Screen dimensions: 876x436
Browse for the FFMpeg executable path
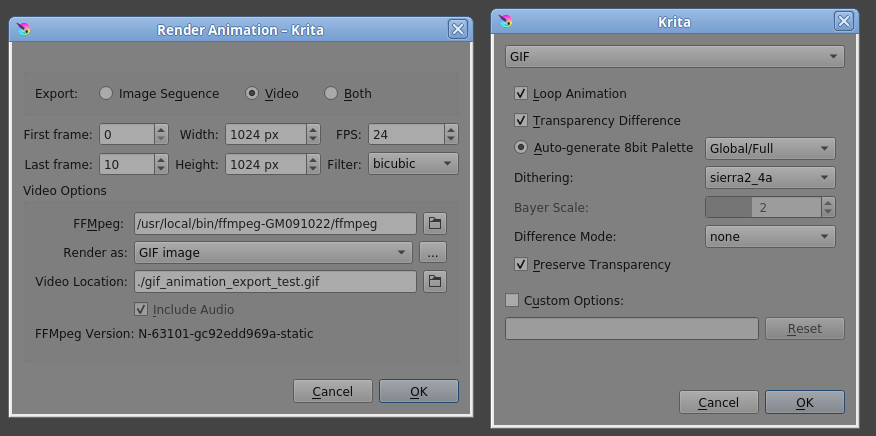click(434, 223)
